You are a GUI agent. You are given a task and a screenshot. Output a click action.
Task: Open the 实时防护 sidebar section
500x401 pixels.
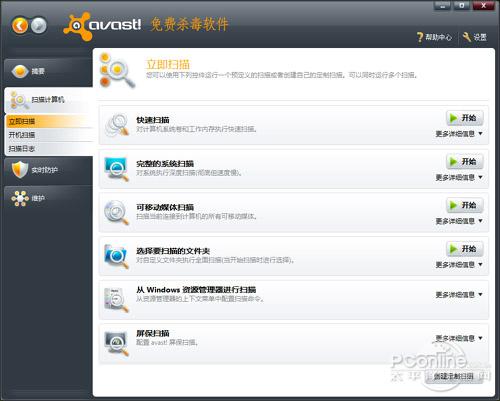pos(49,170)
